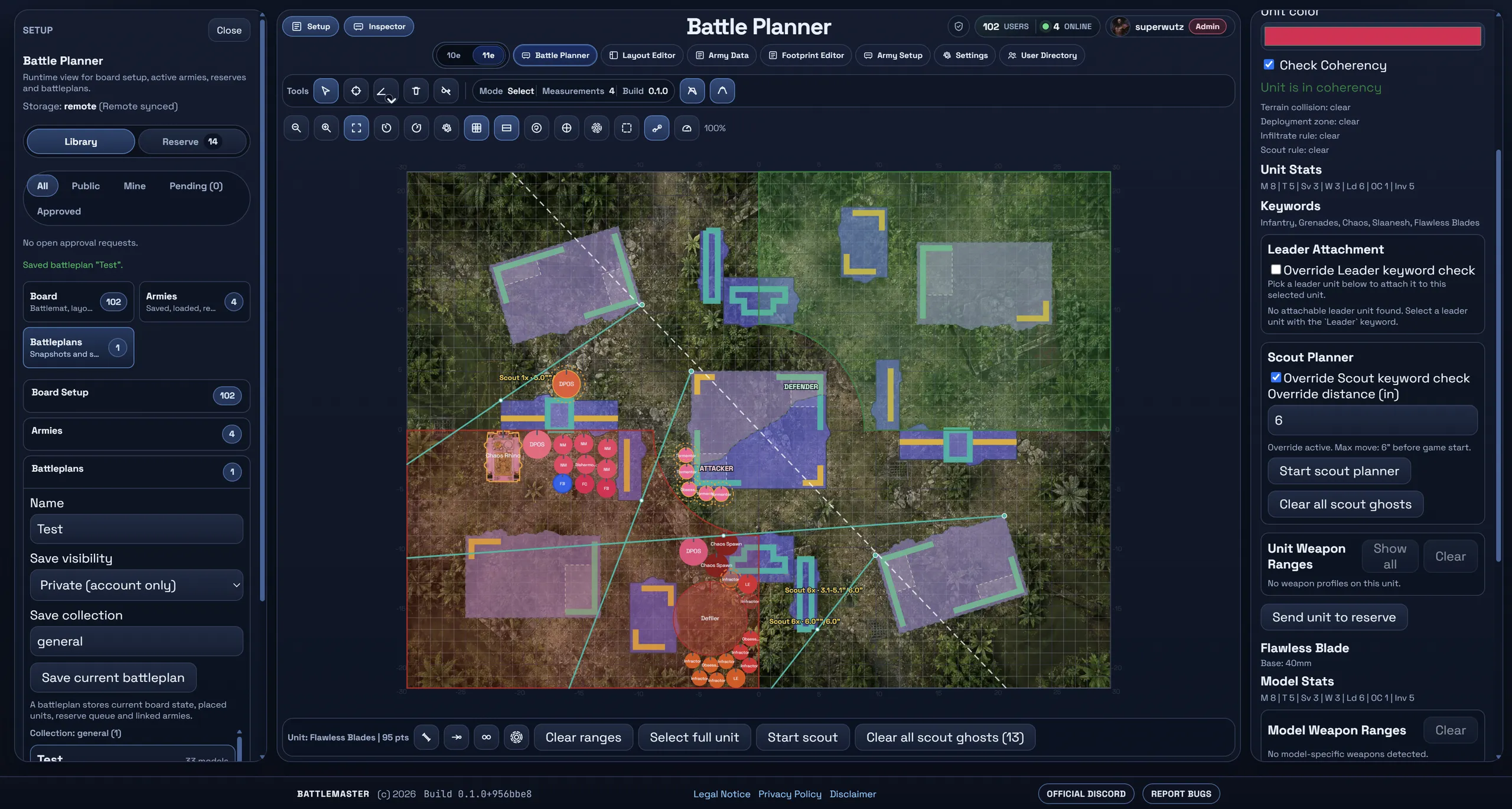
Task: Click the rotate clockwise icon
Action: pos(416,128)
